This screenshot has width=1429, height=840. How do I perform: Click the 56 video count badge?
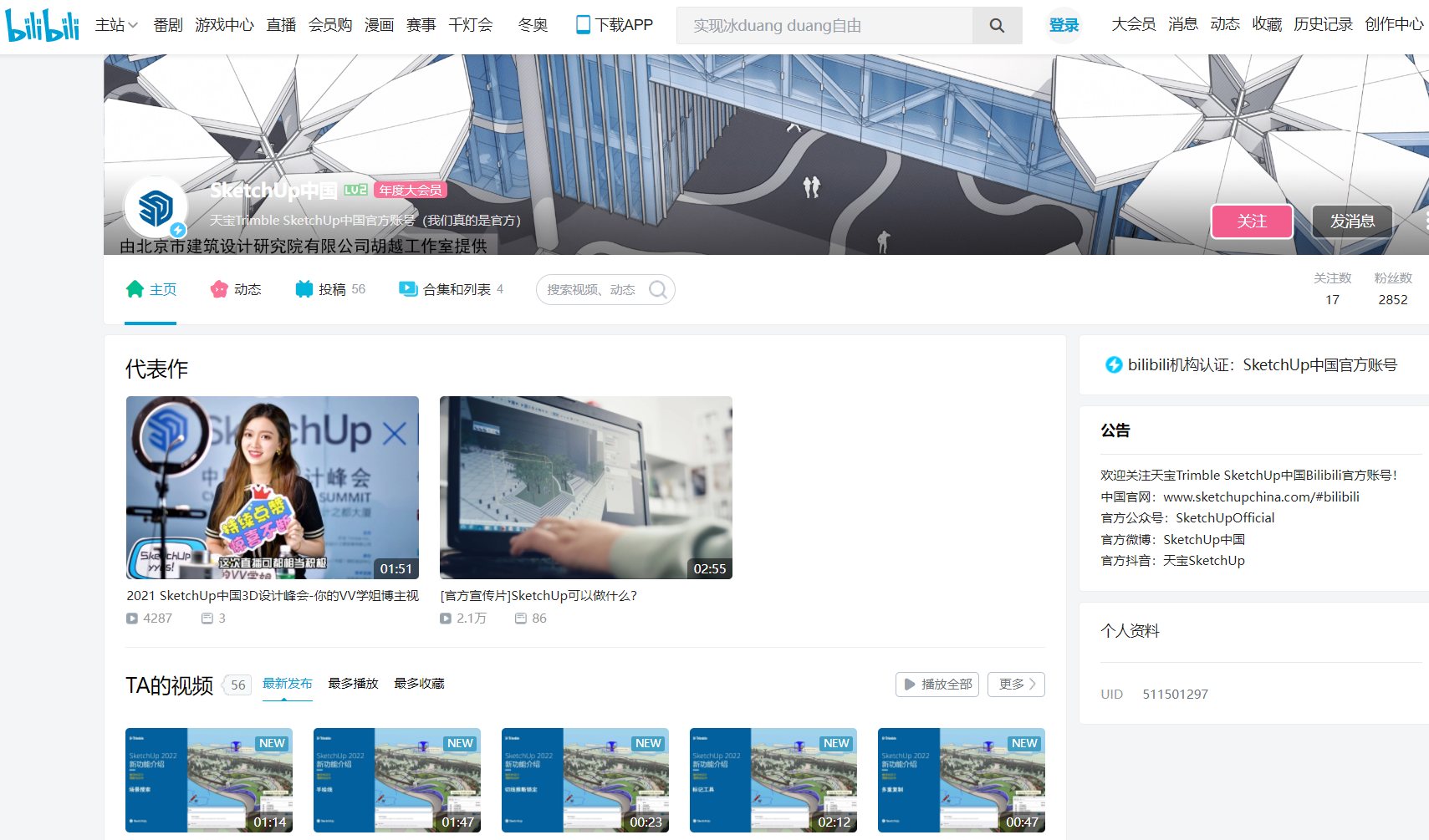238,685
